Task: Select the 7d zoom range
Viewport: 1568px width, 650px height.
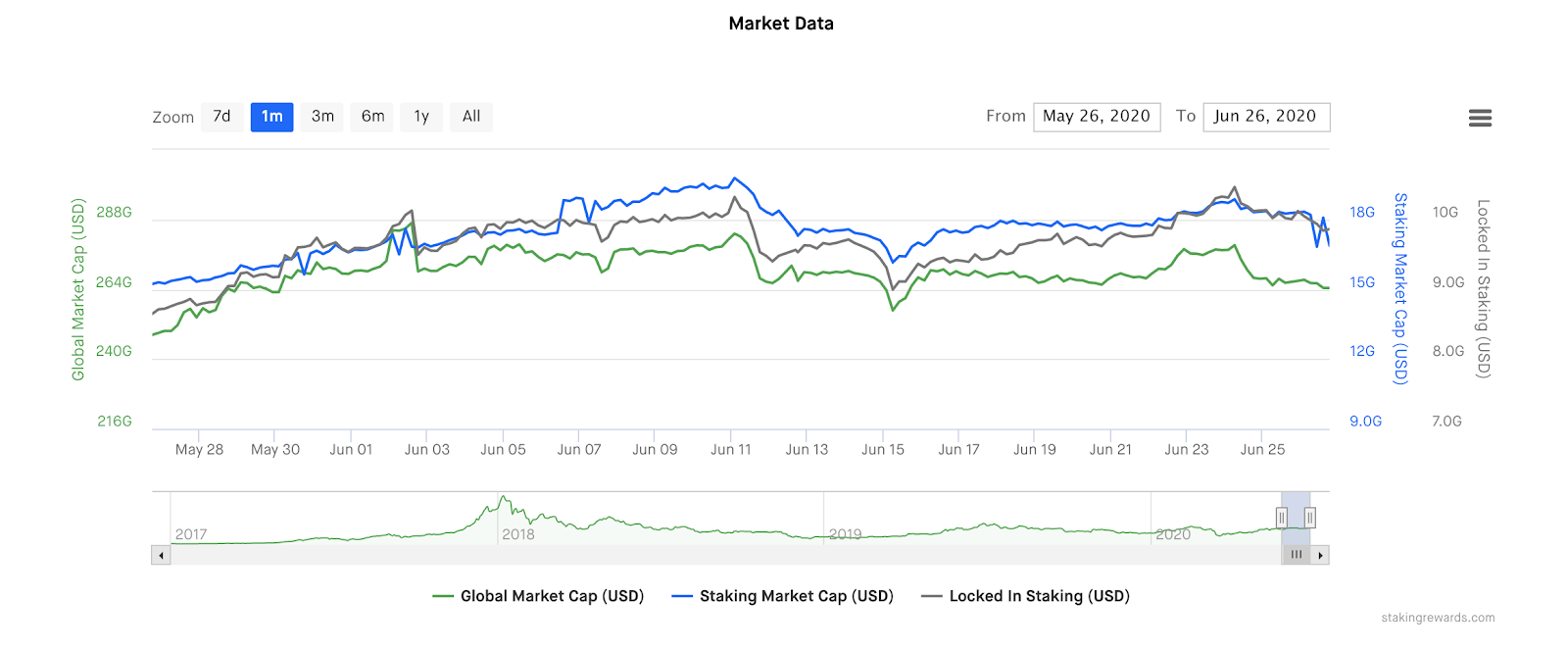Action: coord(222,117)
